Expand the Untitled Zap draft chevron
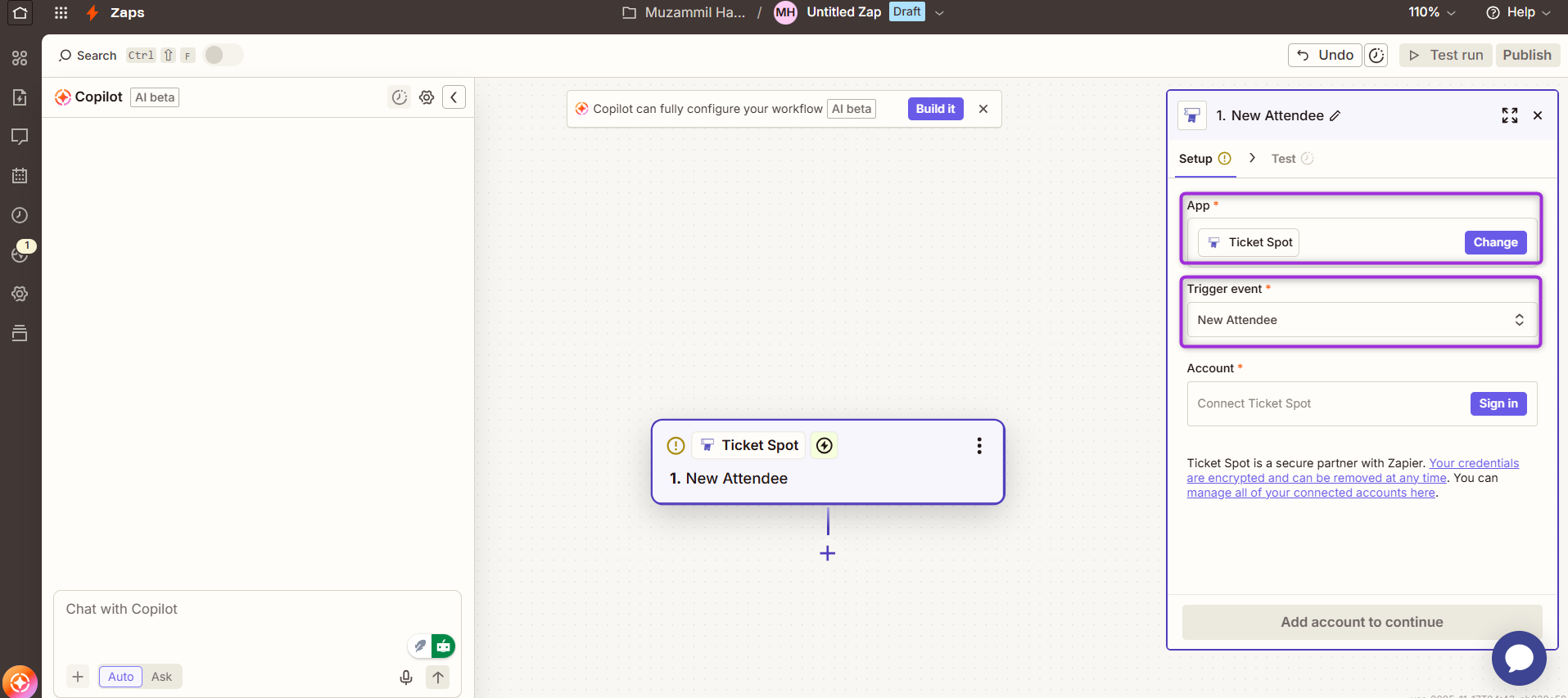 click(x=939, y=13)
